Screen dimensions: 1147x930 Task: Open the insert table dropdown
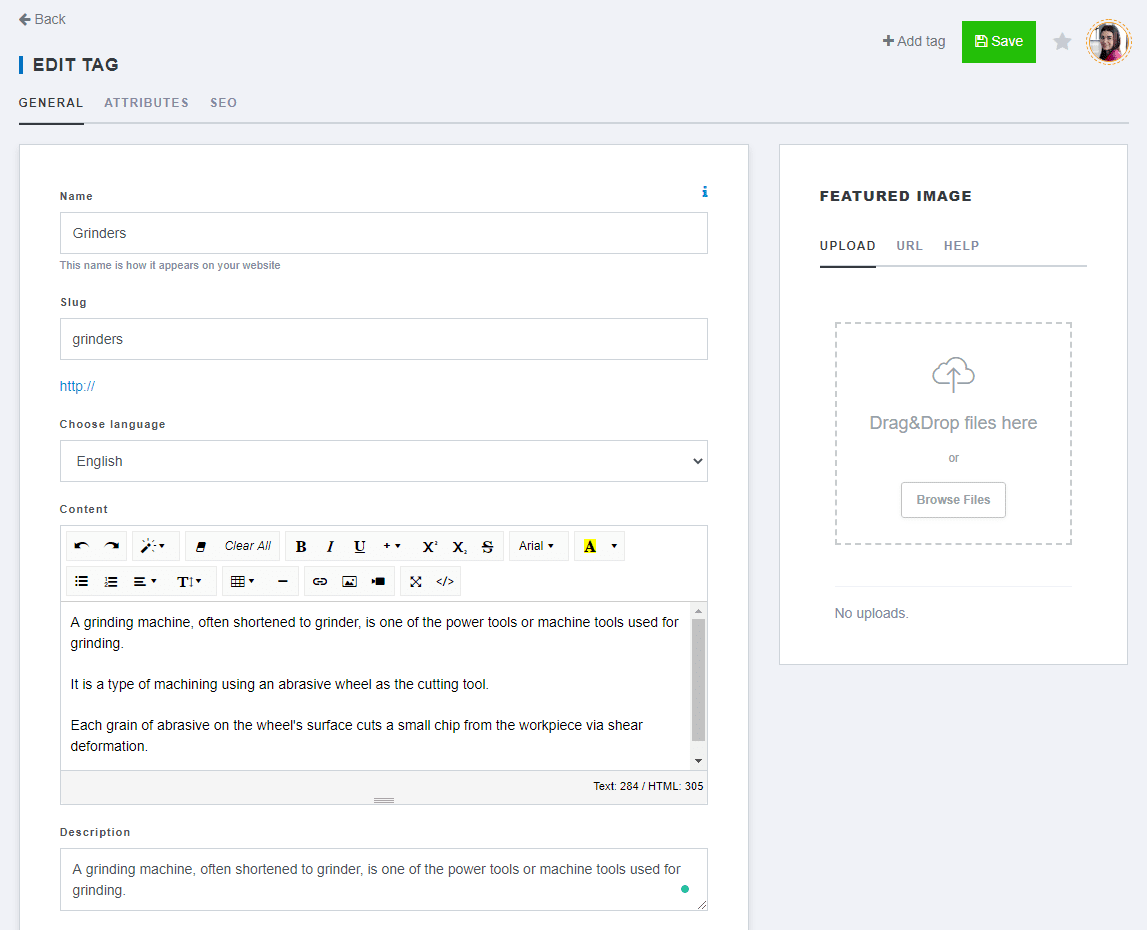click(x=242, y=581)
